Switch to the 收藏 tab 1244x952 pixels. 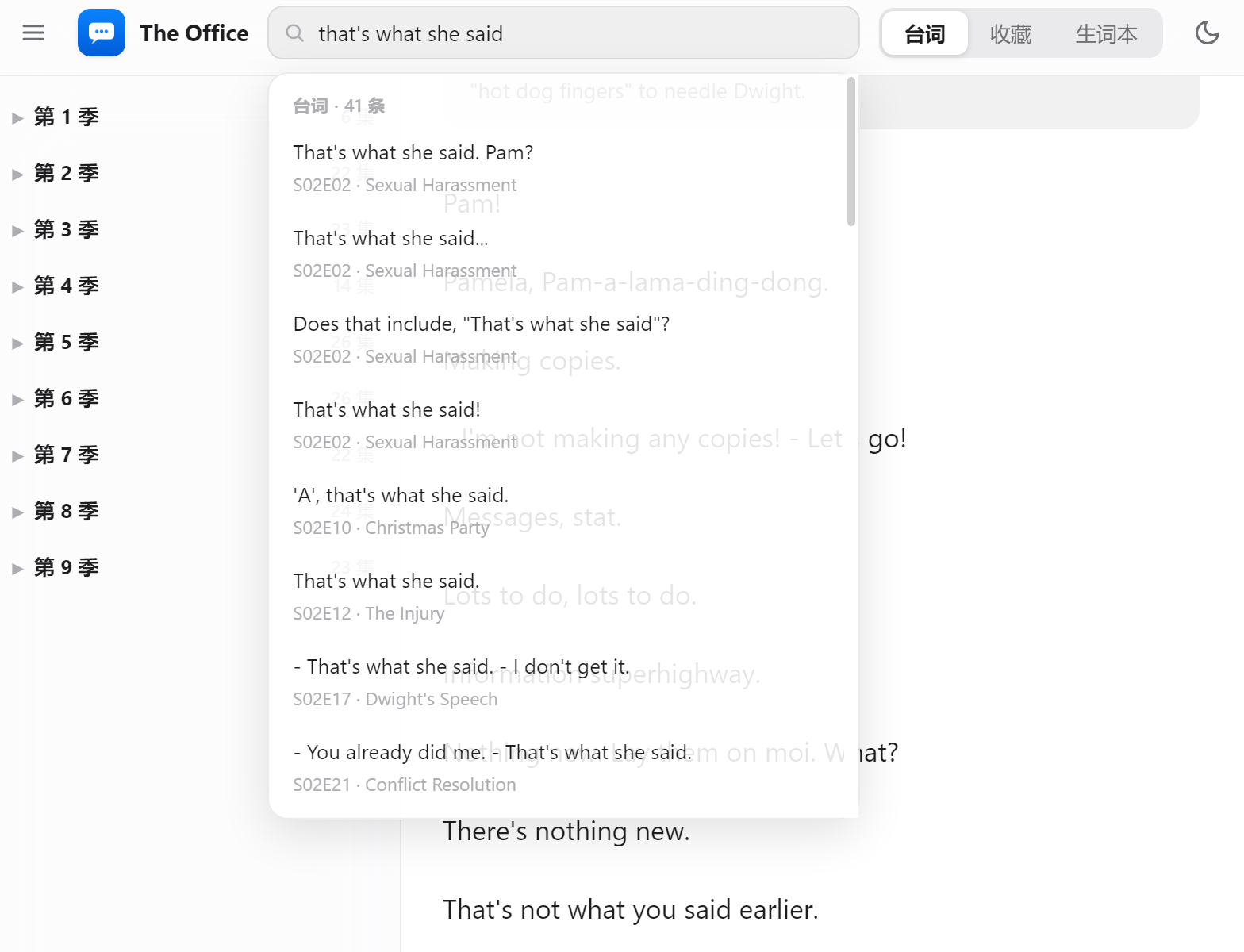1011,33
